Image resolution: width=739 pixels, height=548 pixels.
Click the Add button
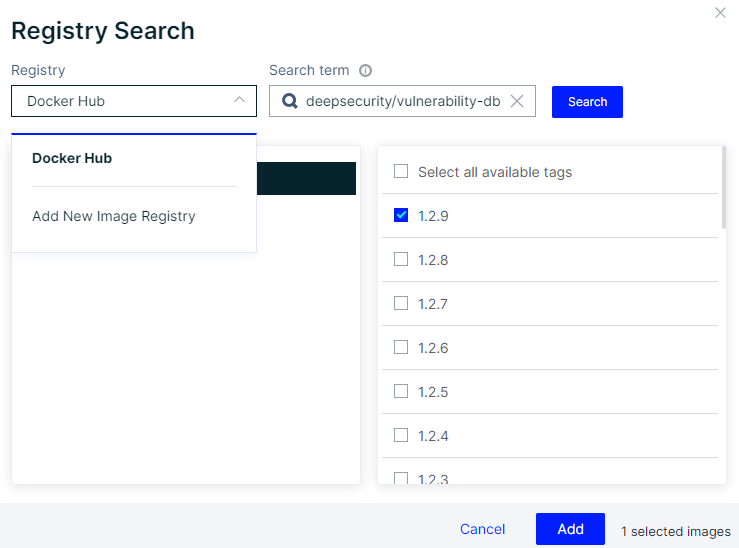[x=570, y=529]
